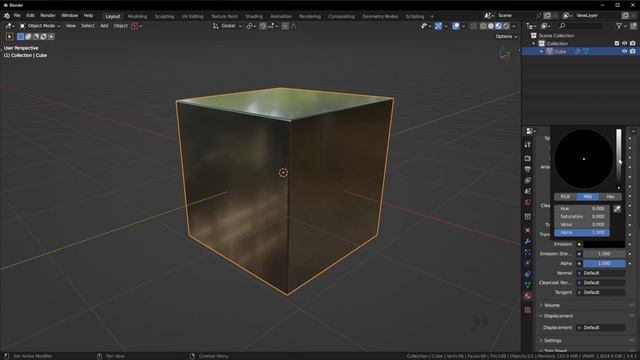Click the viewport Add menu

pos(104,26)
